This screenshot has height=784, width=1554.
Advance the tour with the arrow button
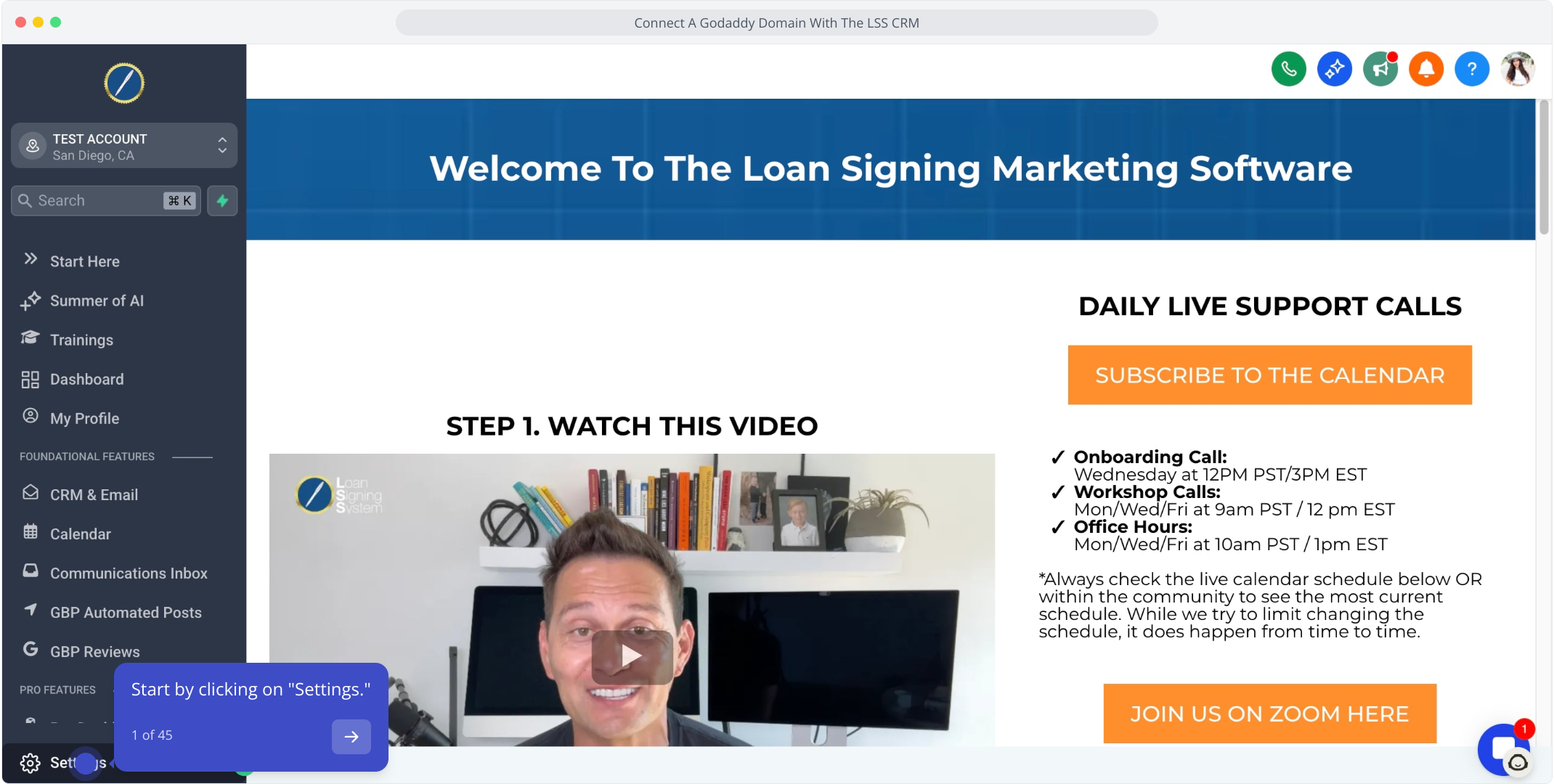tap(351, 736)
